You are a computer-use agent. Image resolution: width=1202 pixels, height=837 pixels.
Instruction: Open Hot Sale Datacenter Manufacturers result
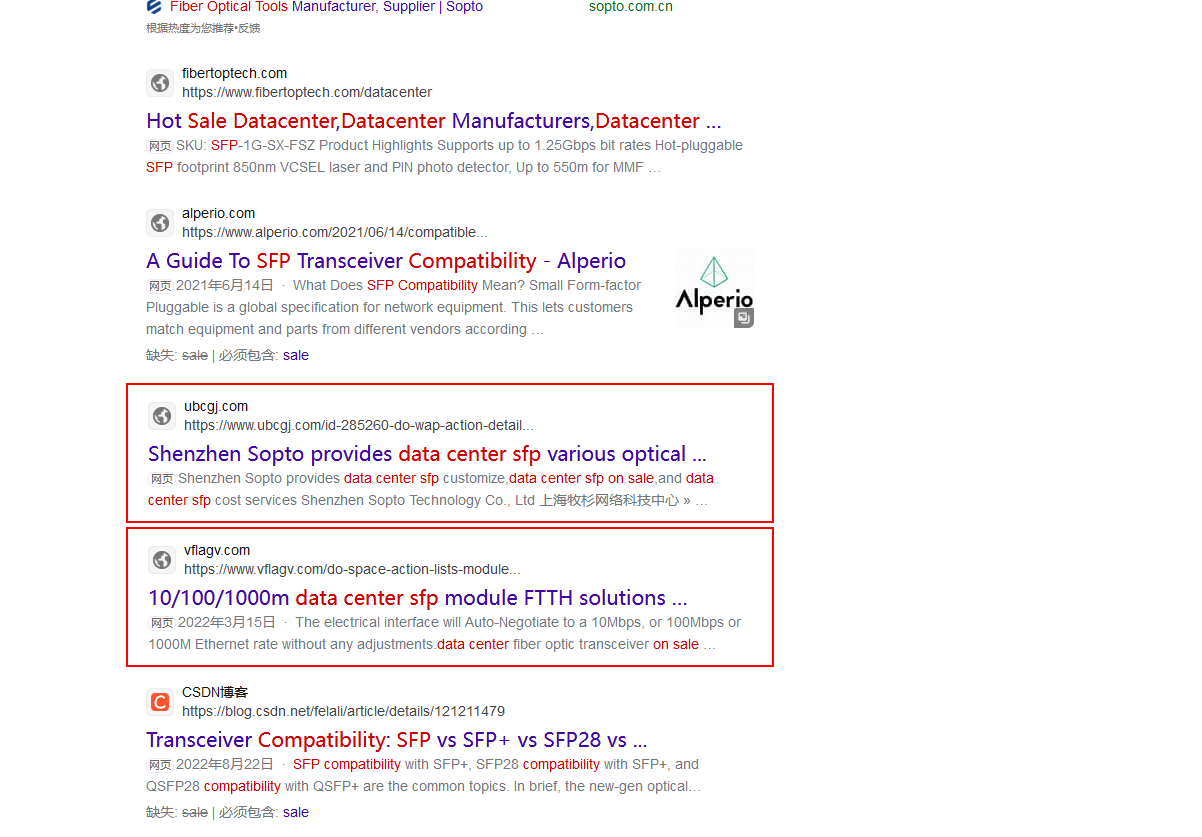coord(433,121)
